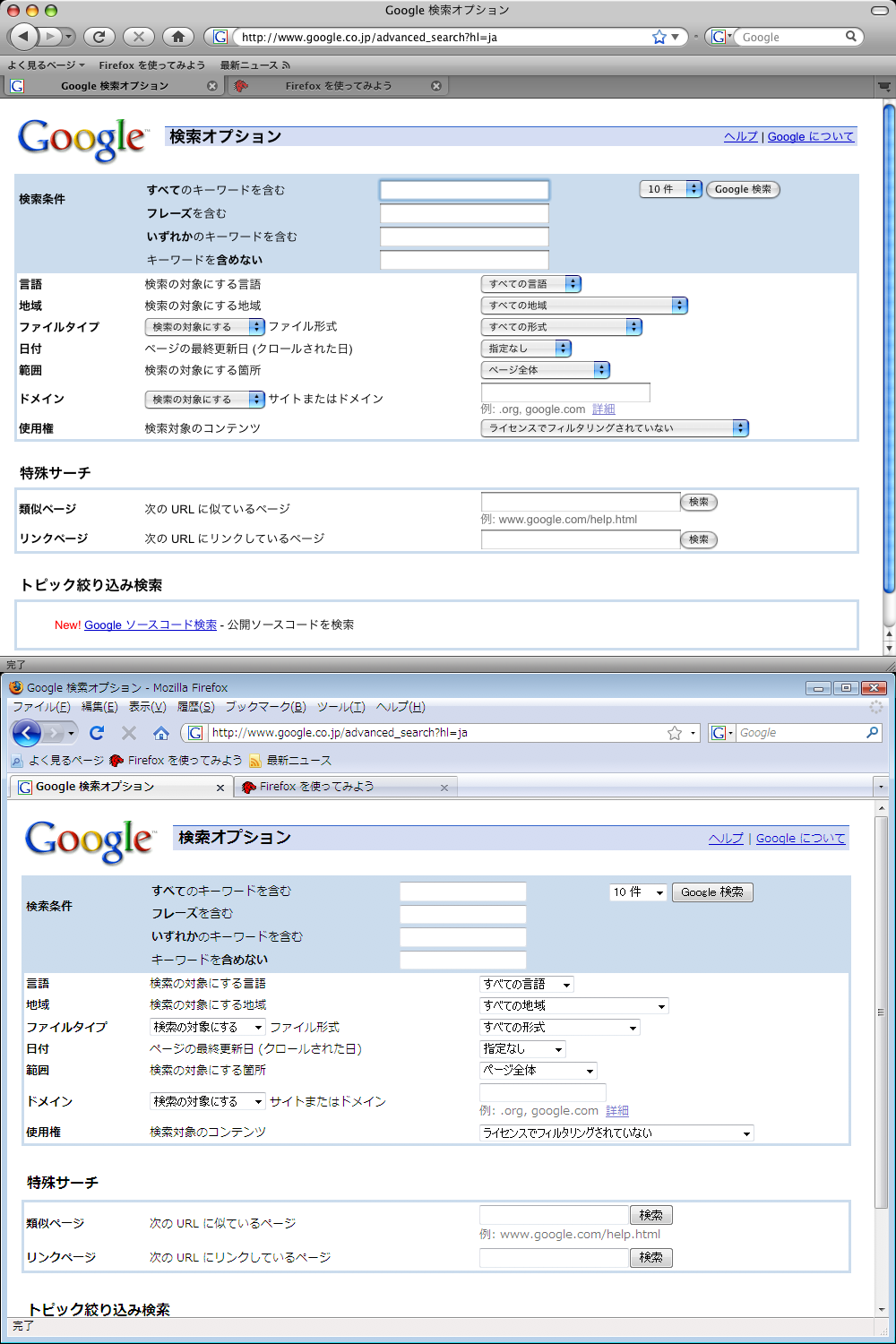The image size is (896, 1344).
Task: Open 10 件 results dropdown in Mac window
Action: 670,189
